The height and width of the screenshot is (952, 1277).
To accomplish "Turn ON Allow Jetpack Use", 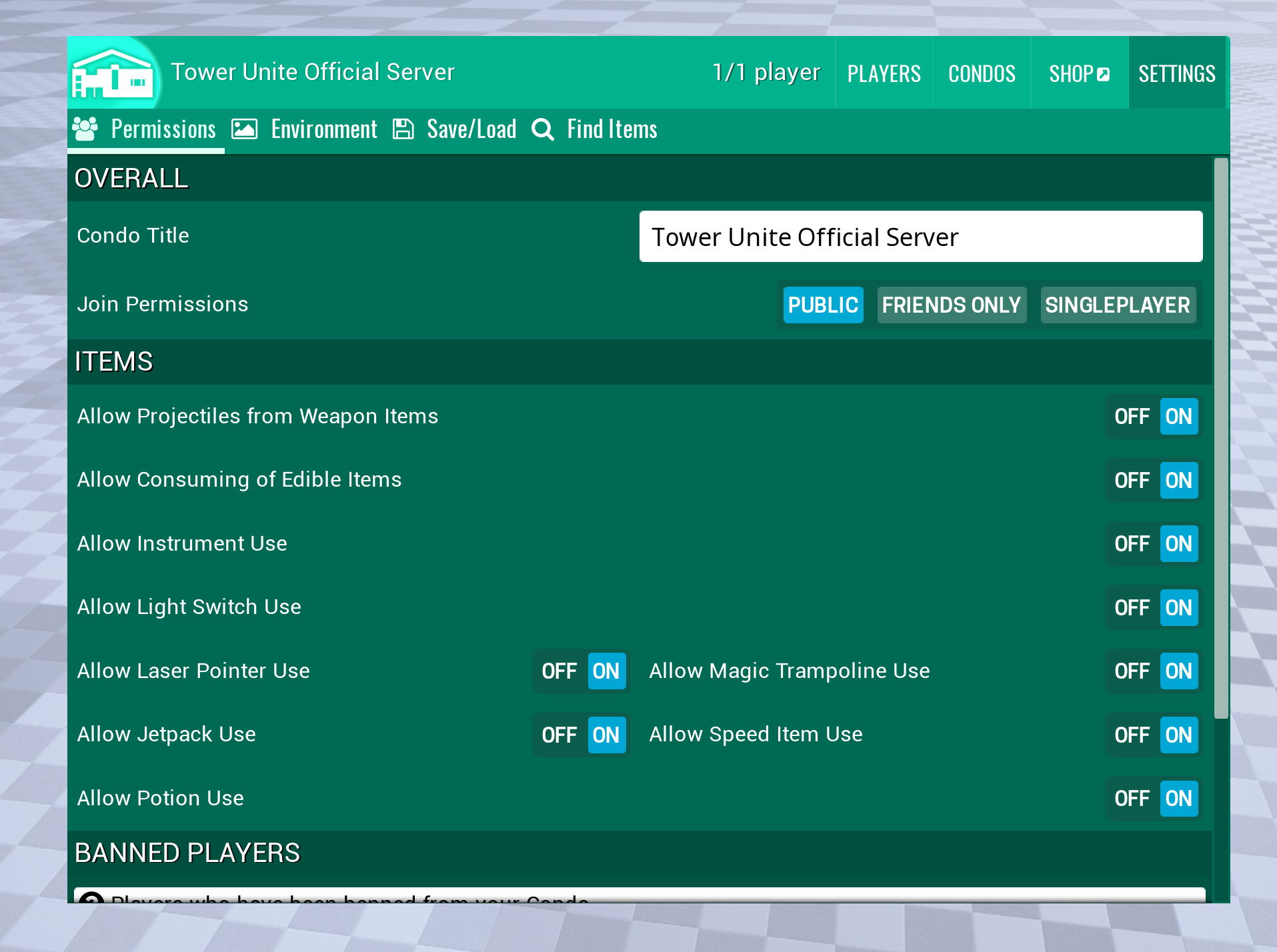I will coord(606,735).
